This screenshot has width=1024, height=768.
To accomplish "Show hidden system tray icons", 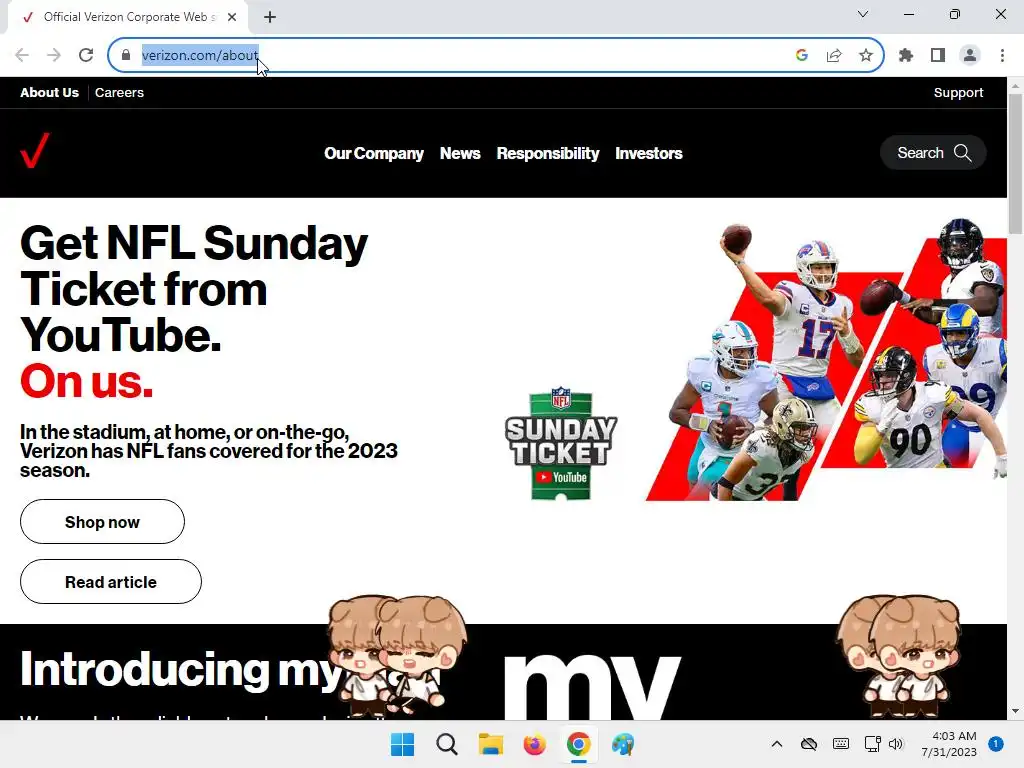I will pyautogui.click(x=776, y=744).
